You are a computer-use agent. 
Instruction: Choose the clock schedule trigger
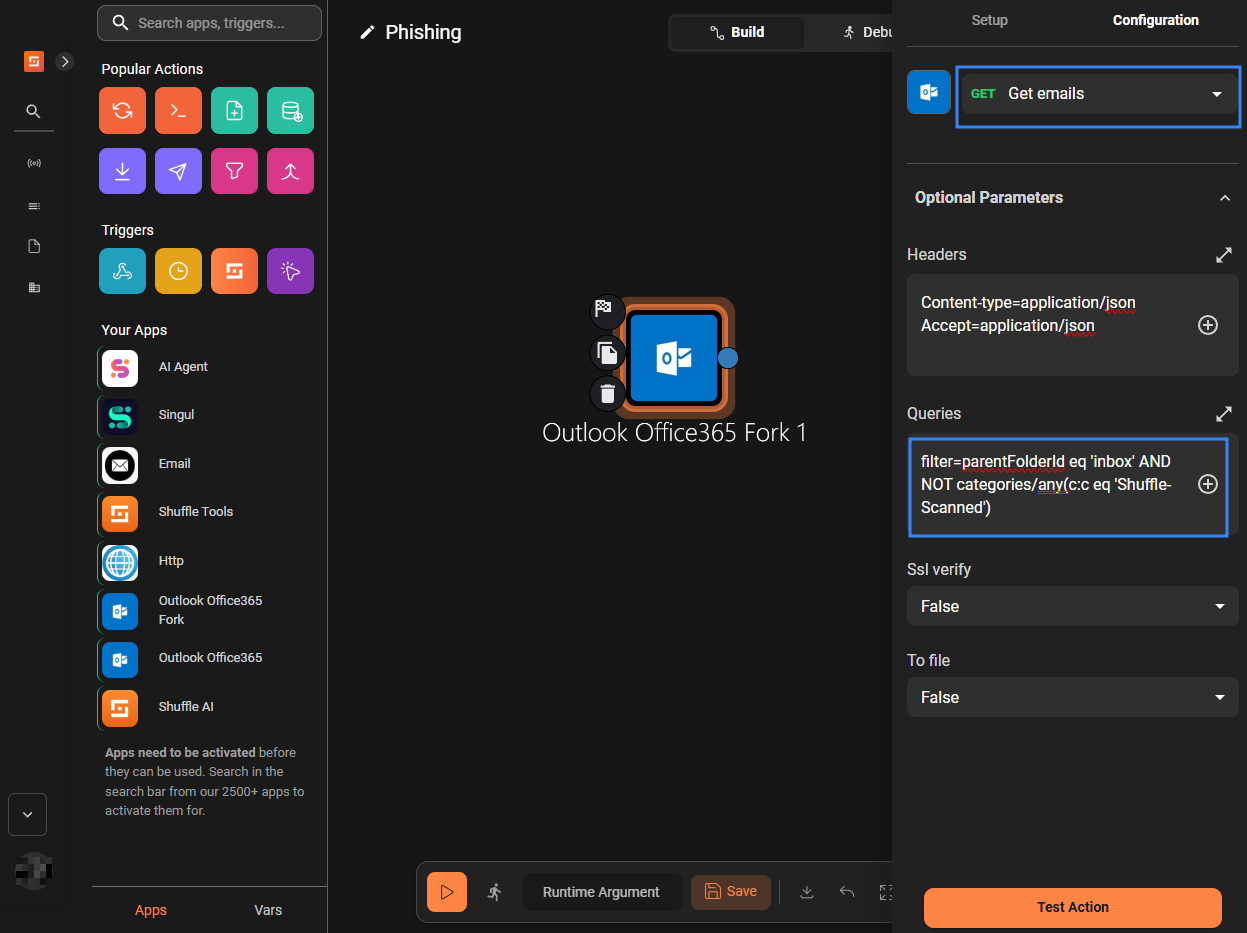coord(178,271)
